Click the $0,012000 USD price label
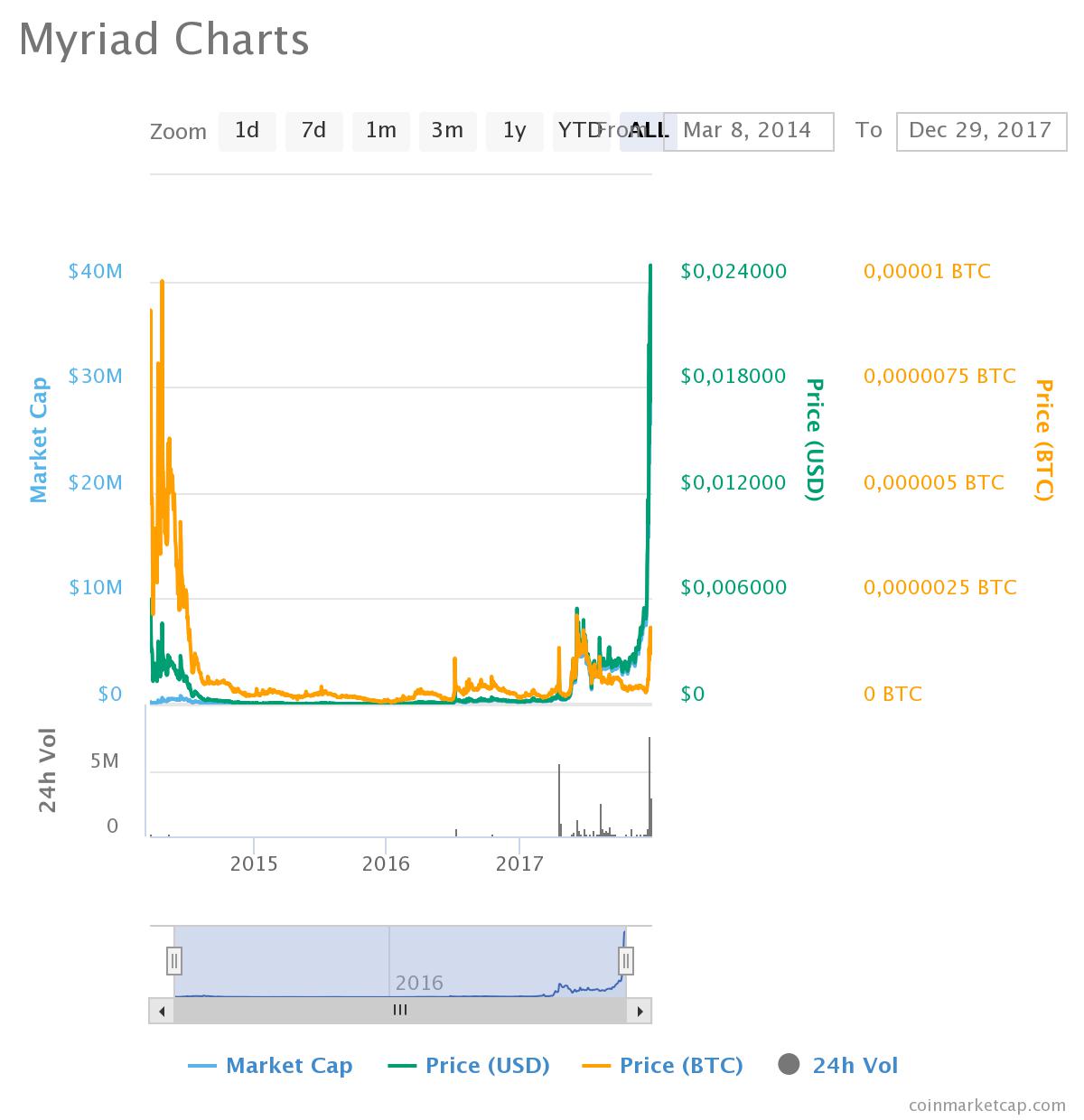This screenshot has height=1120, width=1084. [734, 482]
